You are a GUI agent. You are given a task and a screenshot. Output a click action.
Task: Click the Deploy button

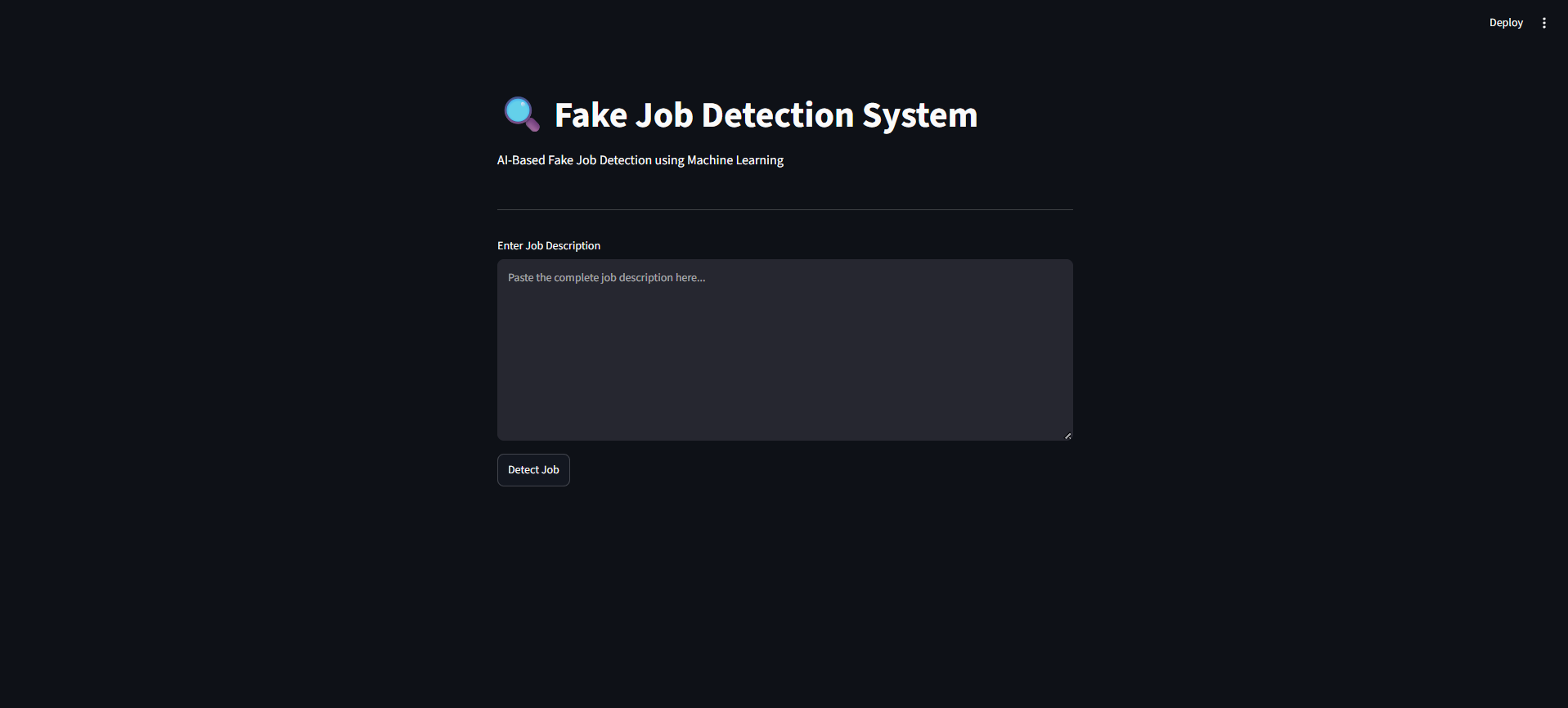pos(1506,23)
